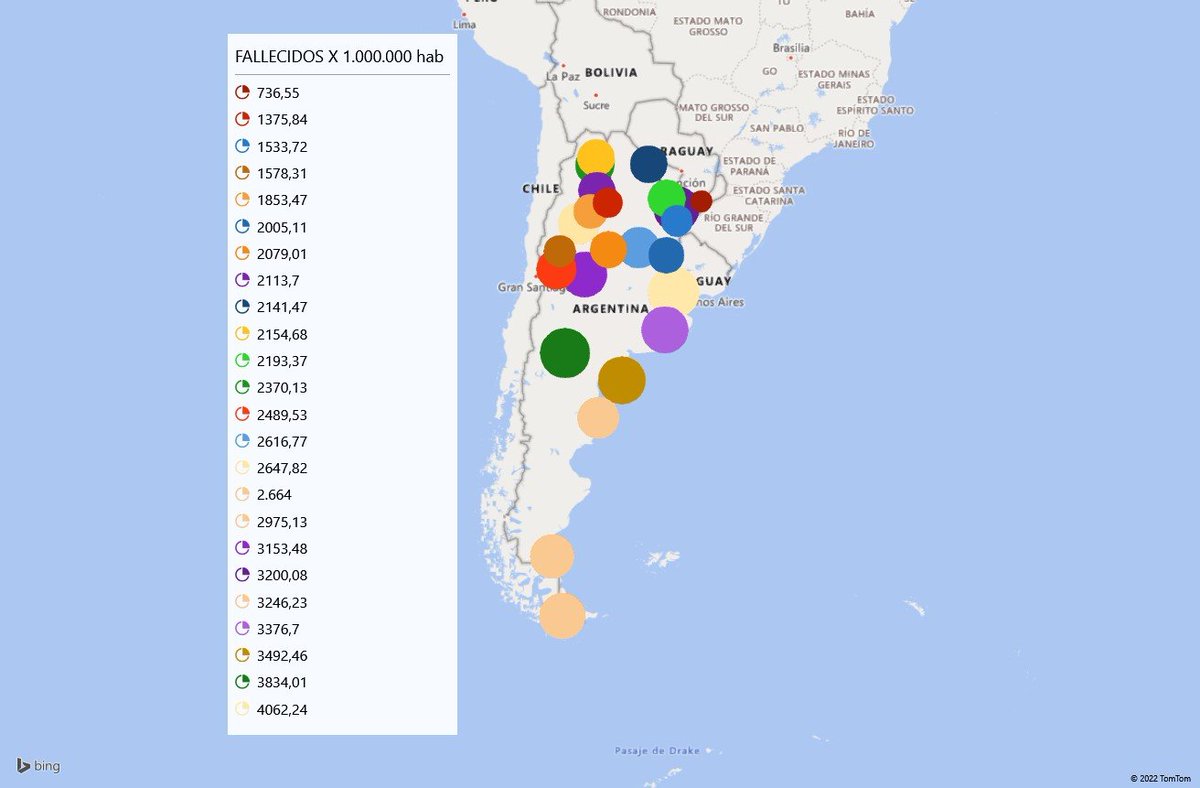Image resolution: width=1200 pixels, height=788 pixels.
Task: Click legend value 3376,7
Action: (x=278, y=629)
